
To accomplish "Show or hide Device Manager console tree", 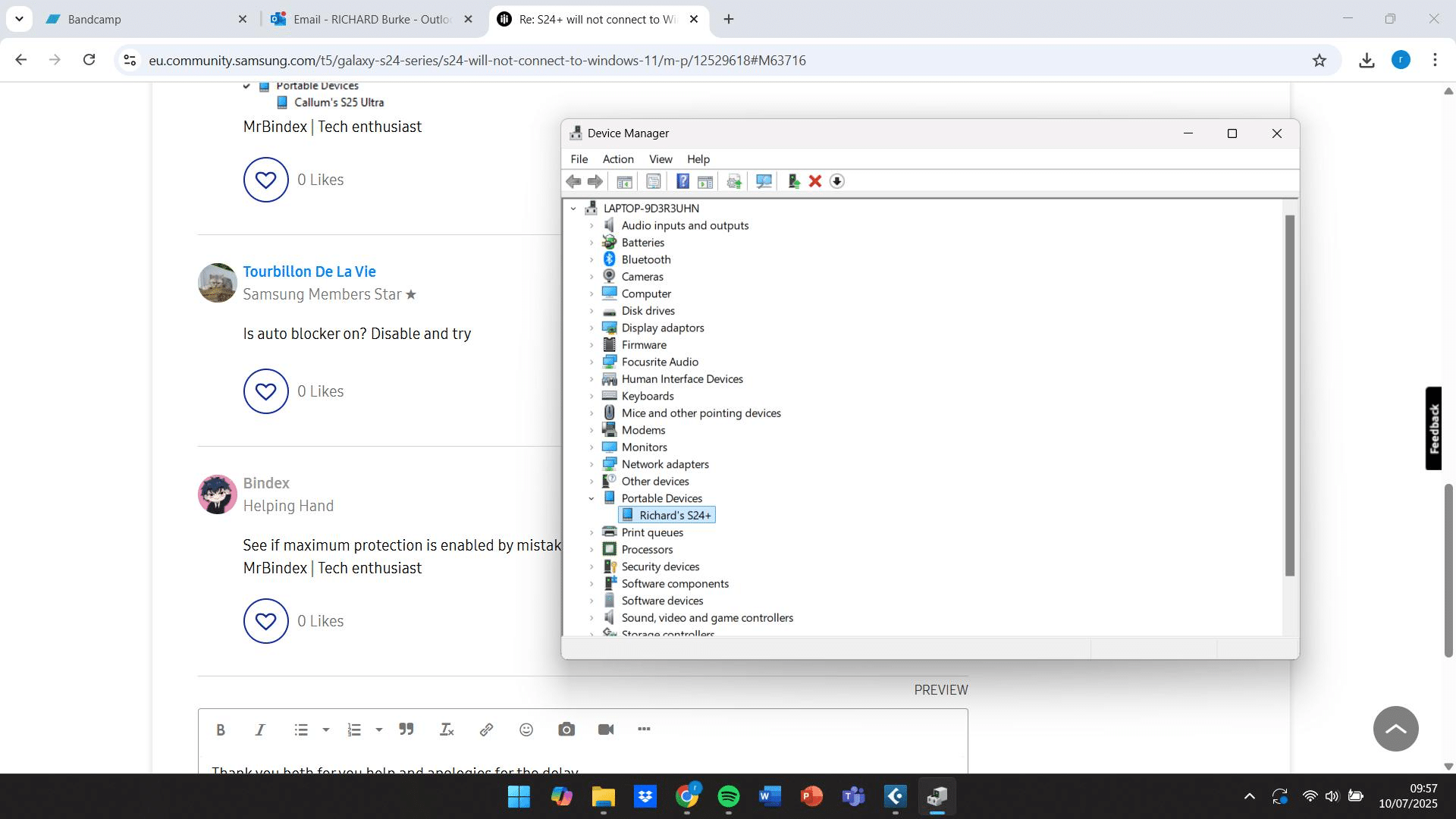I will (x=624, y=181).
